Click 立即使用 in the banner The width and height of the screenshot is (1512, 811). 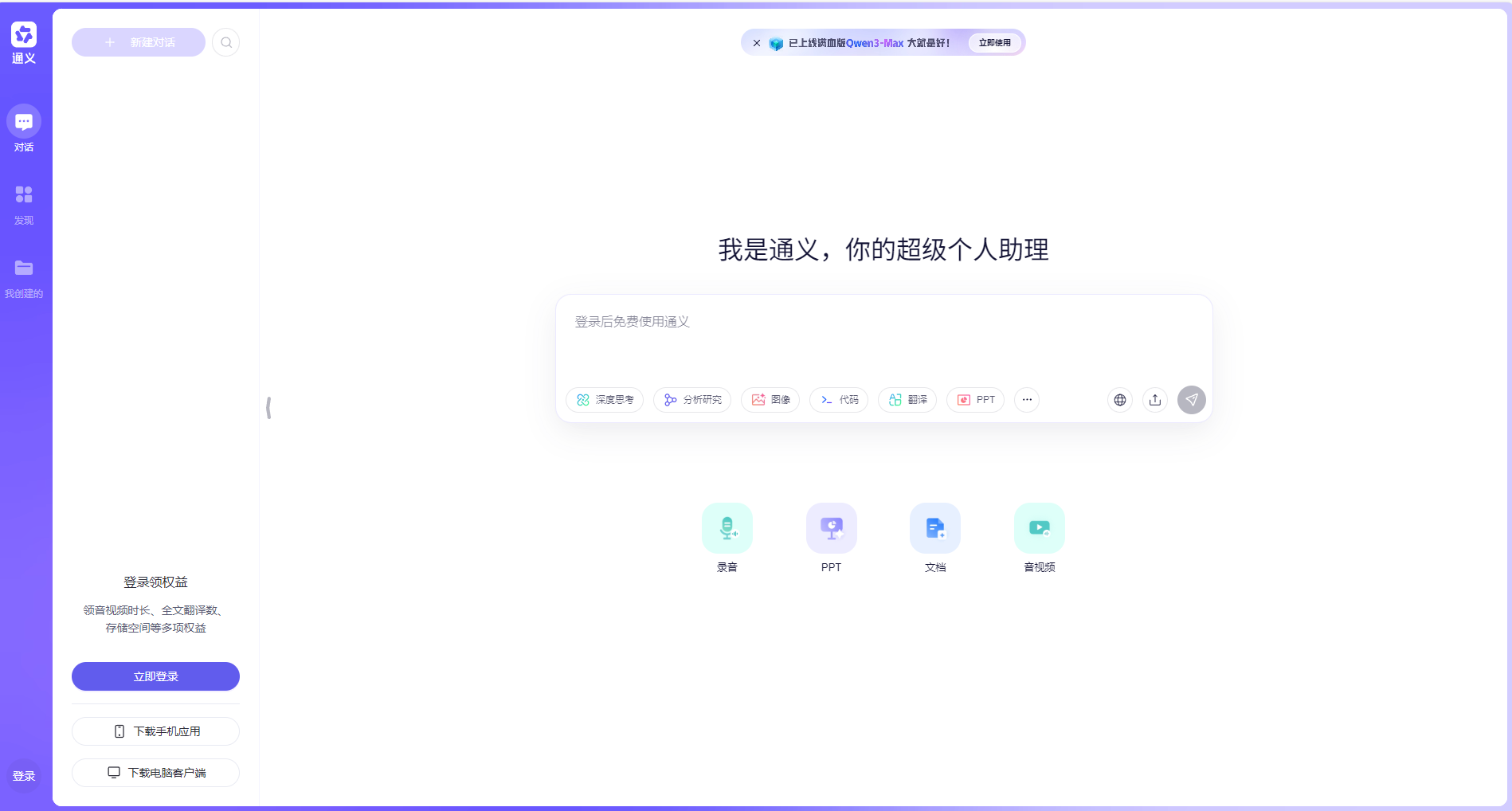pos(994,43)
